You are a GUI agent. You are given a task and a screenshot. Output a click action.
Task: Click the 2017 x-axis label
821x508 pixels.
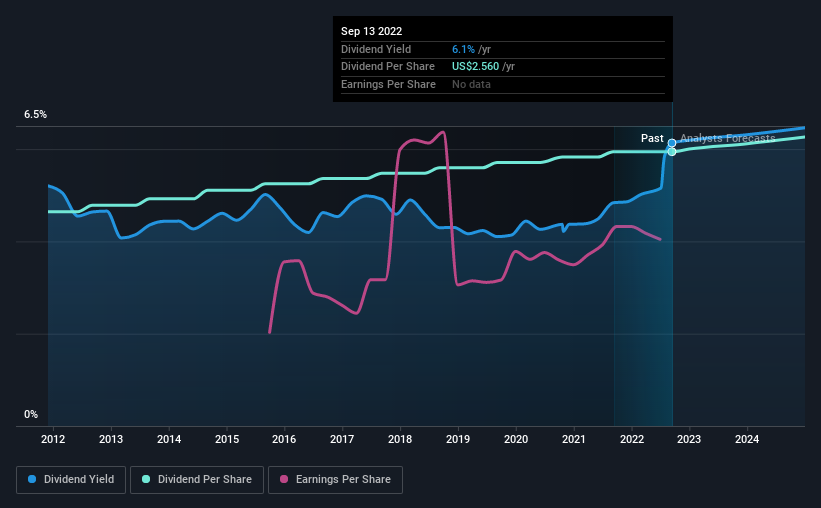(342, 439)
